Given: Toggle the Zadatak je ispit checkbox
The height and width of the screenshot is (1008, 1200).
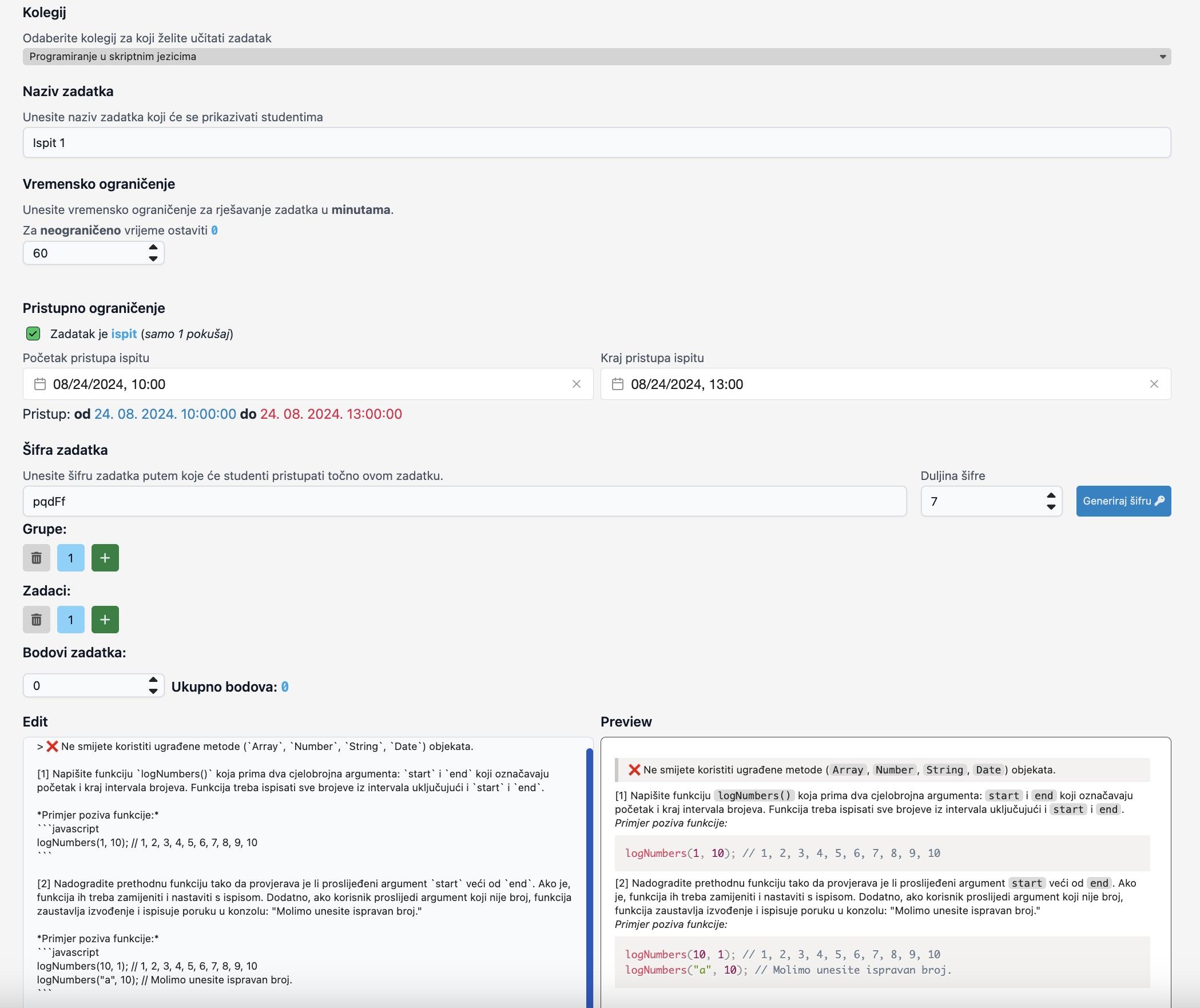Looking at the screenshot, I should click(33, 334).
